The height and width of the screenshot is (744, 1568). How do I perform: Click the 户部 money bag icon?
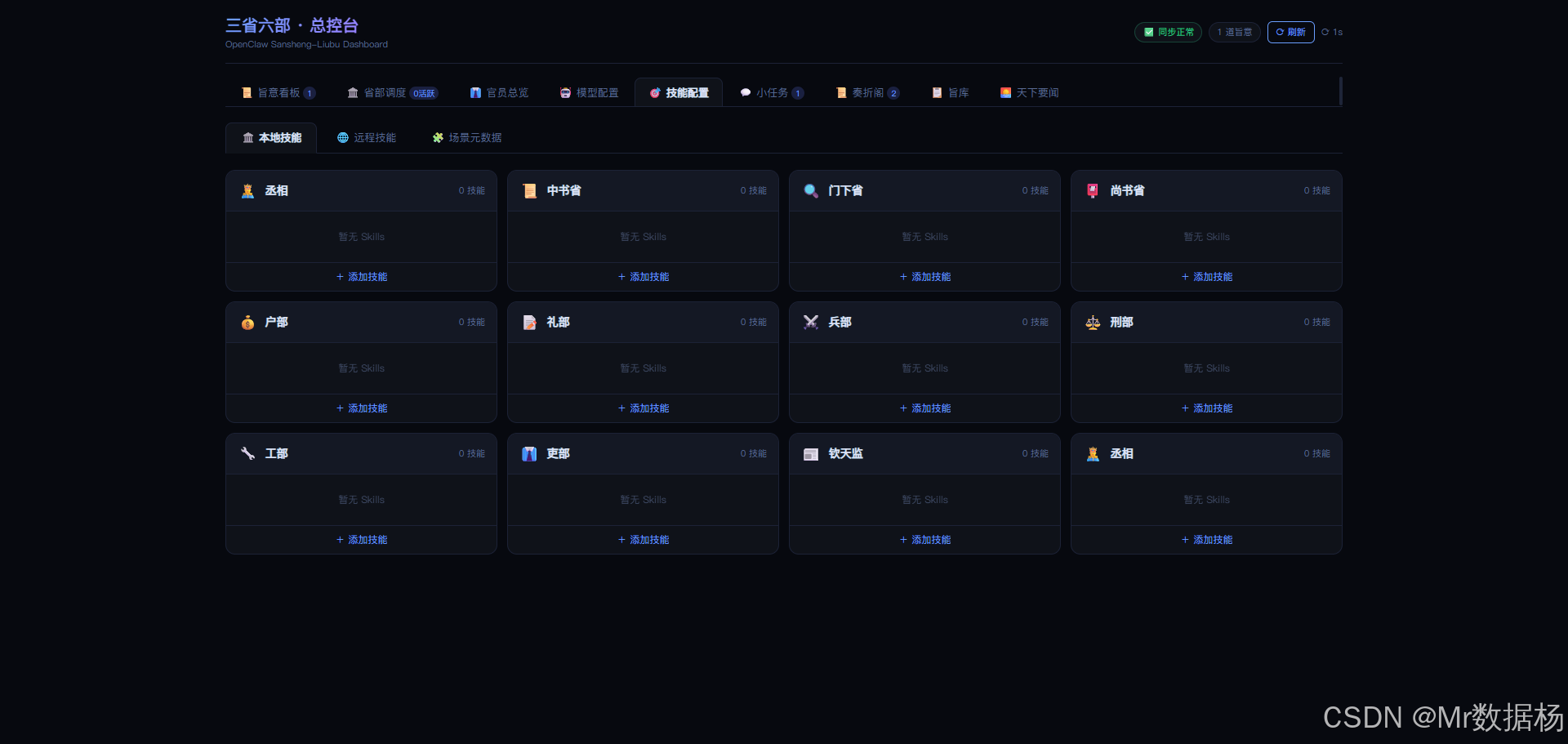coord(247,323)
